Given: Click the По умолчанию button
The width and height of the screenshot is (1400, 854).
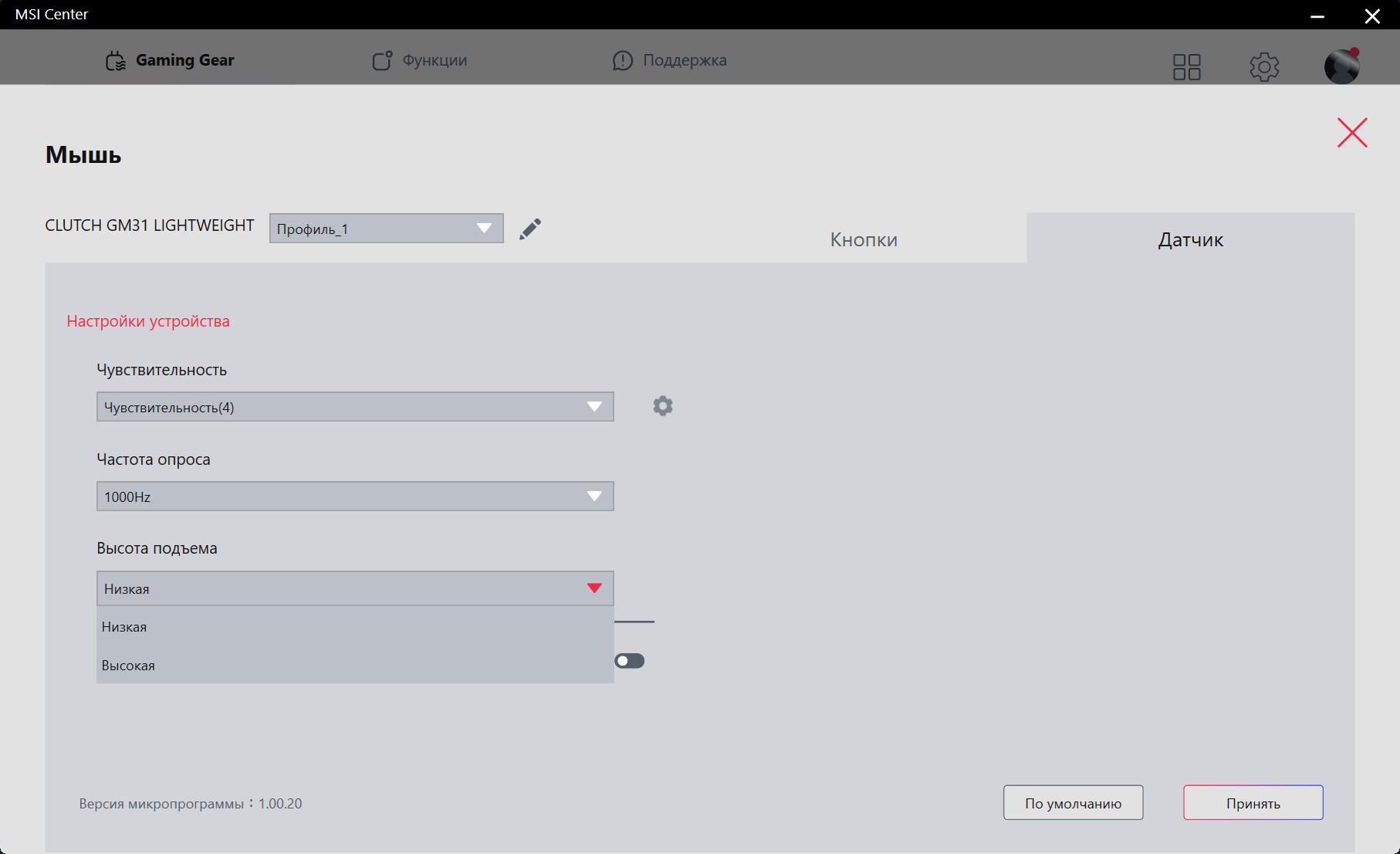Looking at the screenshot, I should 1073,803.
